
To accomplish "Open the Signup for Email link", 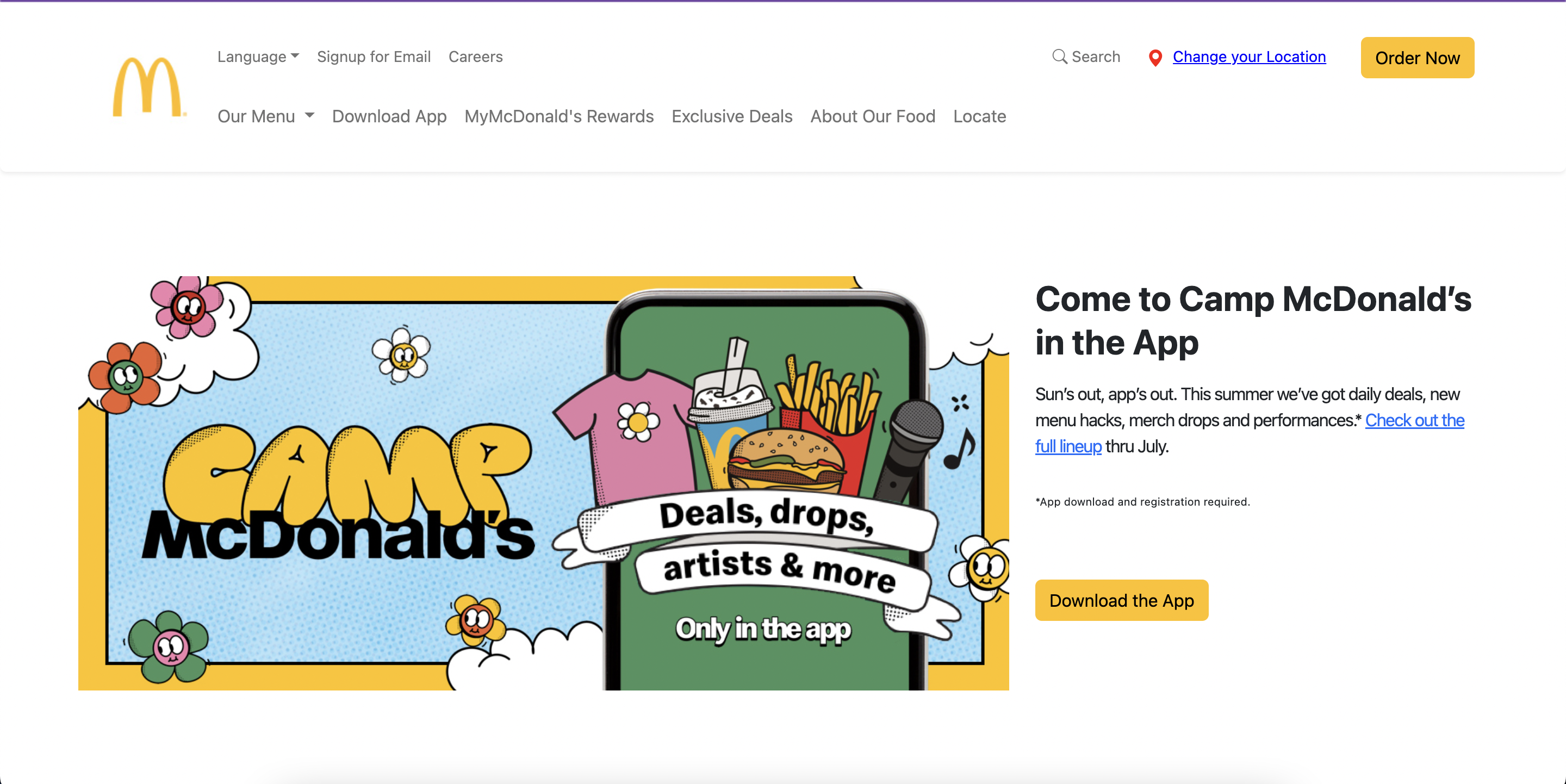I will coord(374,57).
